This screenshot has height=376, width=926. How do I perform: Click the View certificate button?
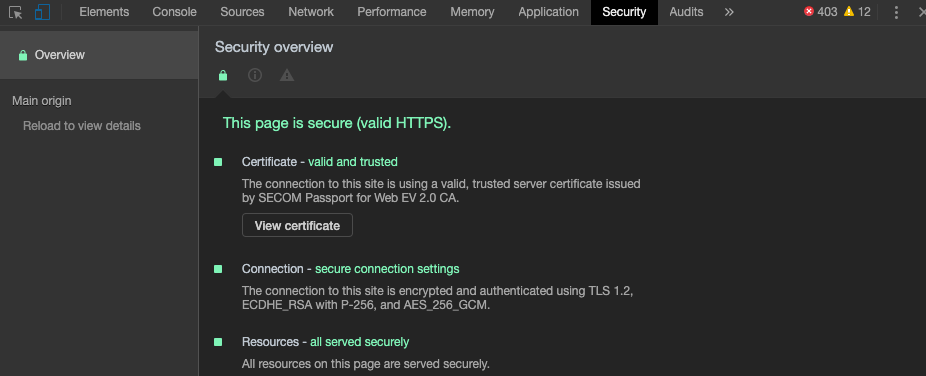(x=297, y=225)
